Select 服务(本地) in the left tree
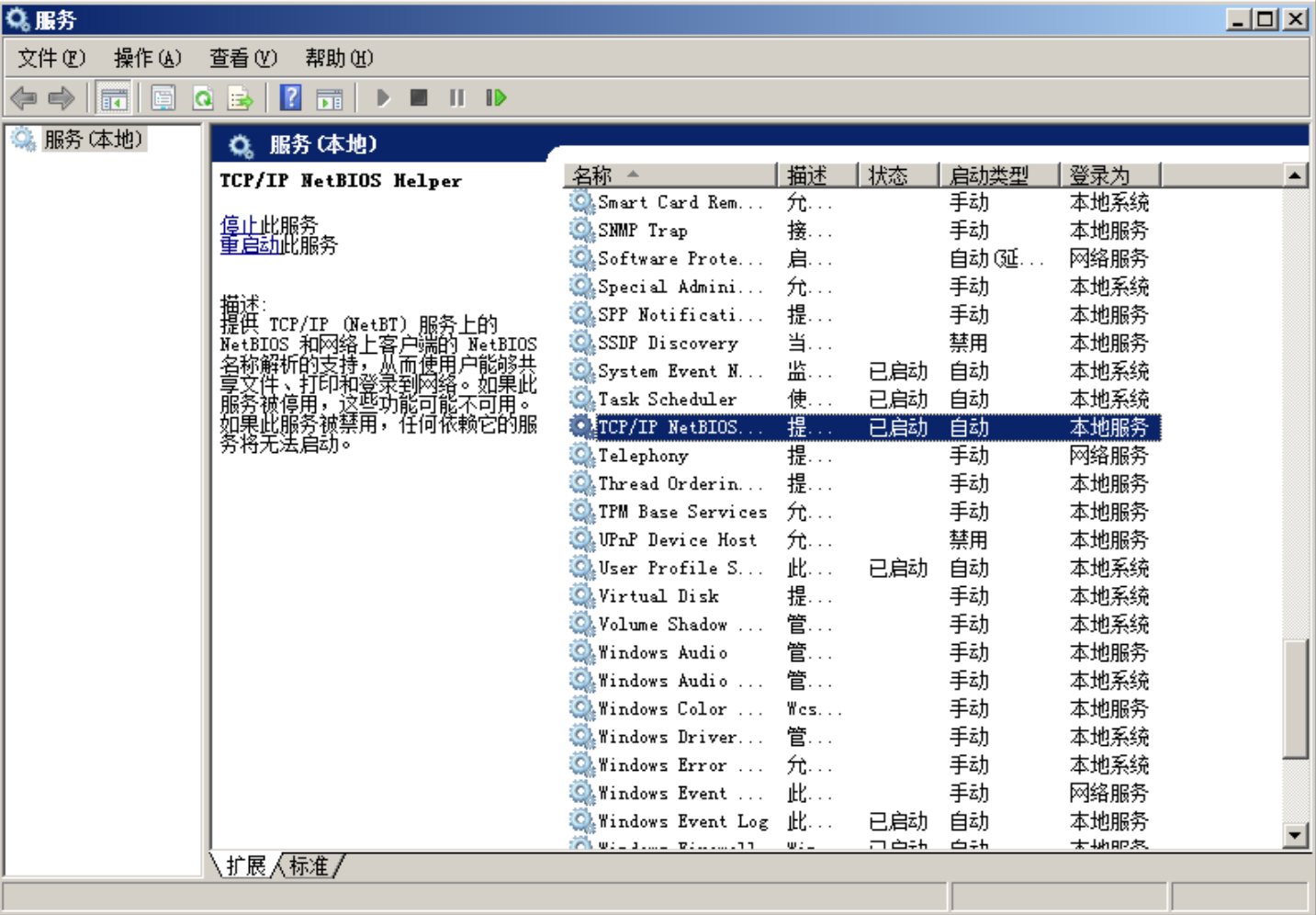 (x=92, y=140)
